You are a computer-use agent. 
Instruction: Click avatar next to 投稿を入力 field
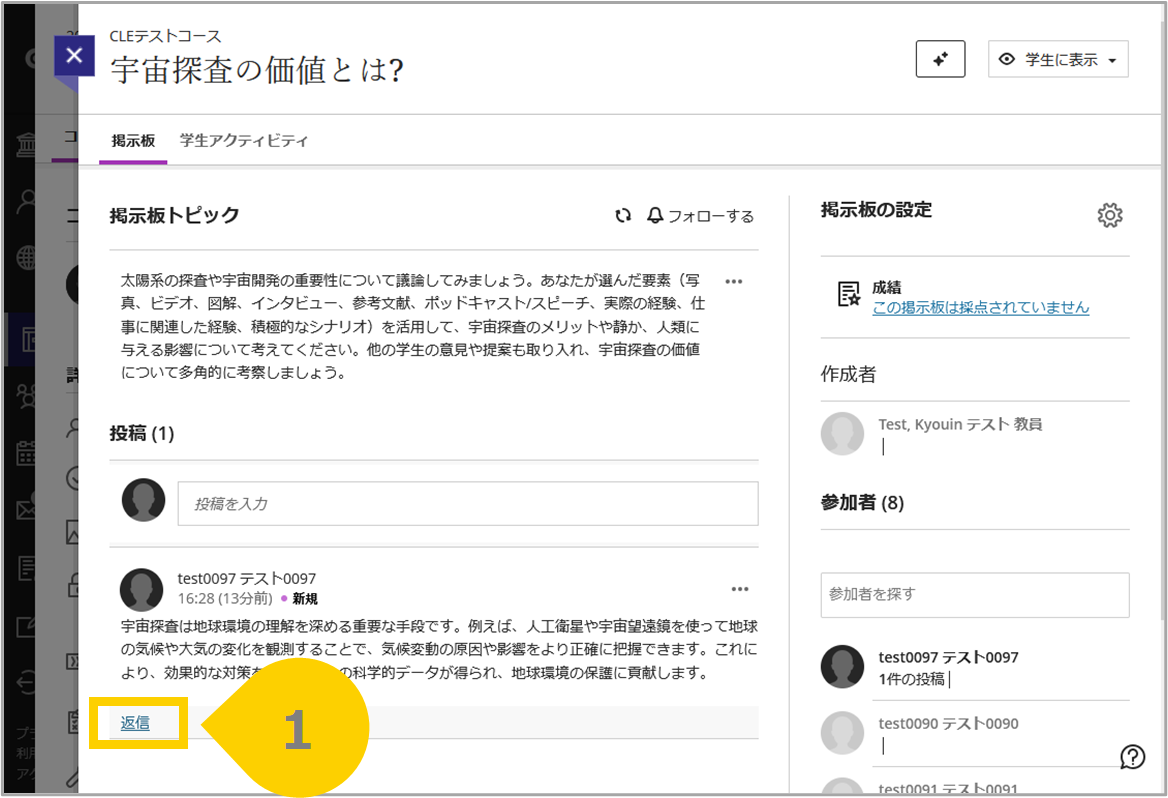pyautogui.click(x=144, y=500)
